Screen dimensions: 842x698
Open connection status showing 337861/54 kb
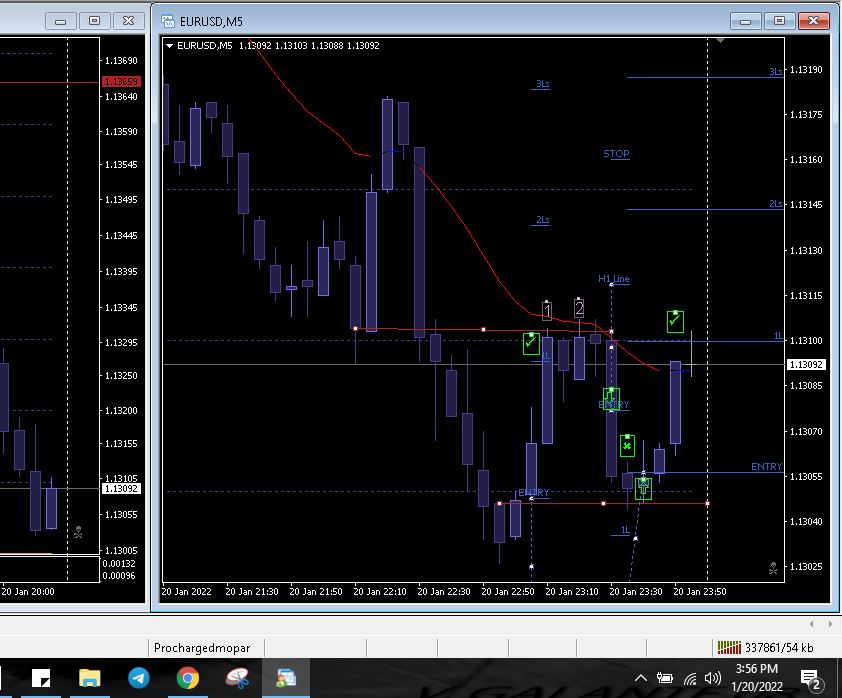(766, 648)
